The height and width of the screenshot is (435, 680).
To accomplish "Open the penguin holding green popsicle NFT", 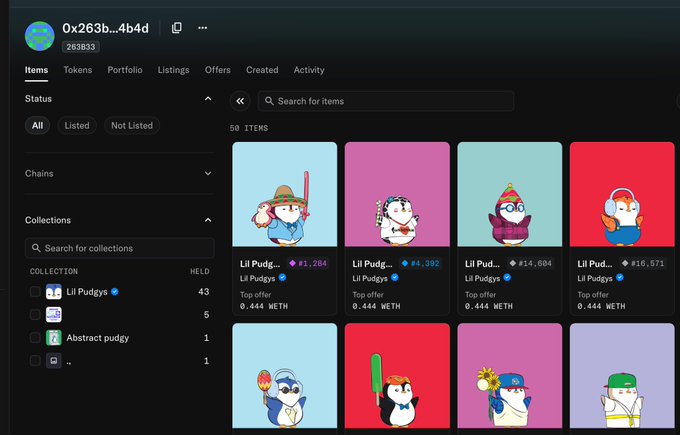I will tap(397, 376).
